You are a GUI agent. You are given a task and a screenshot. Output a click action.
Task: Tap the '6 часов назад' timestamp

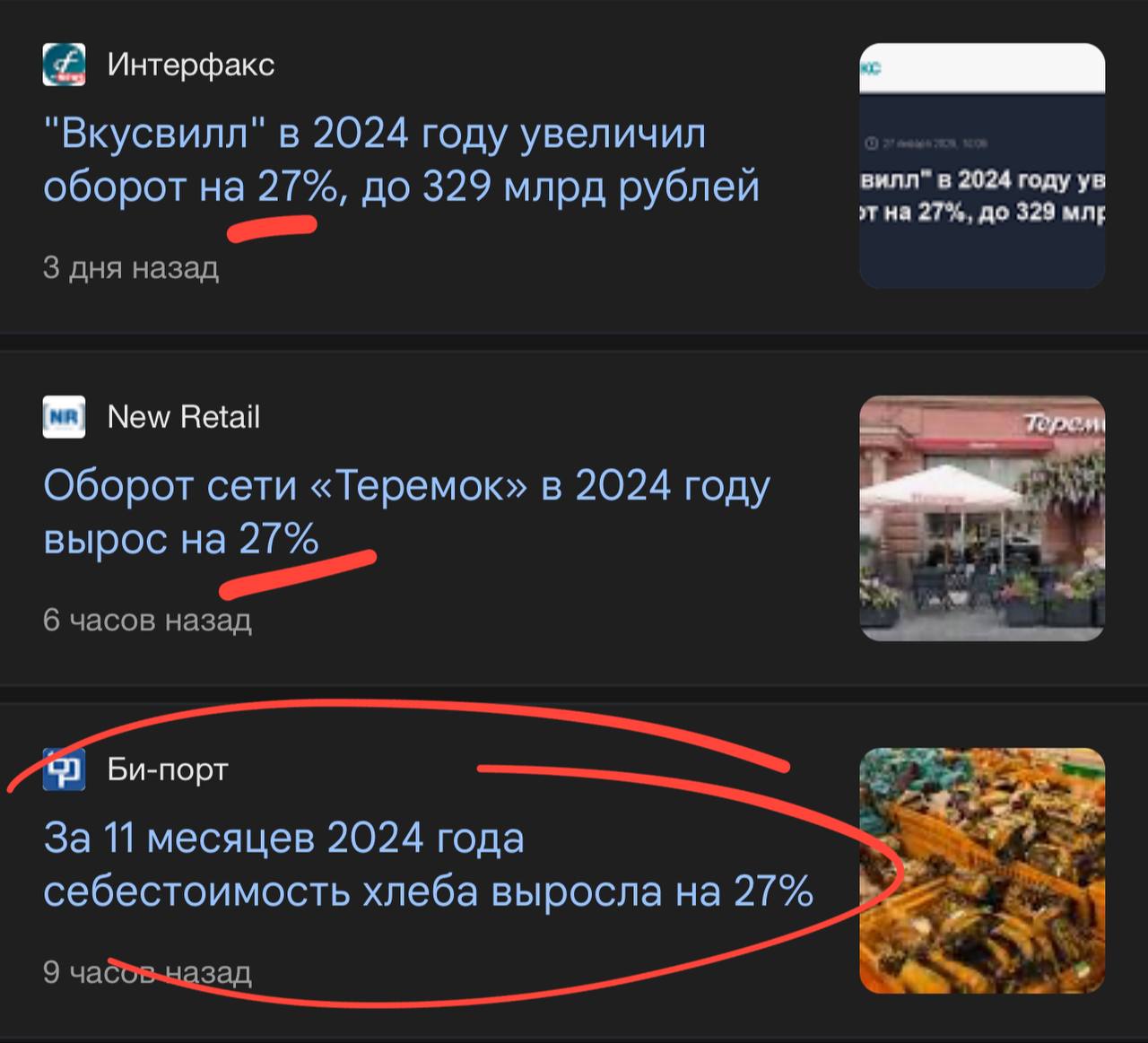click(x=147, y=620)
